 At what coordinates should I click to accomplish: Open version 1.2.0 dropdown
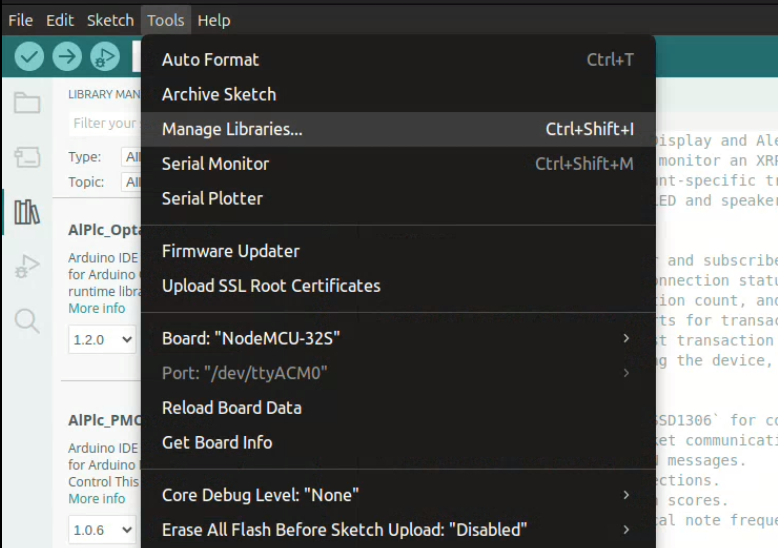[102, 340]
